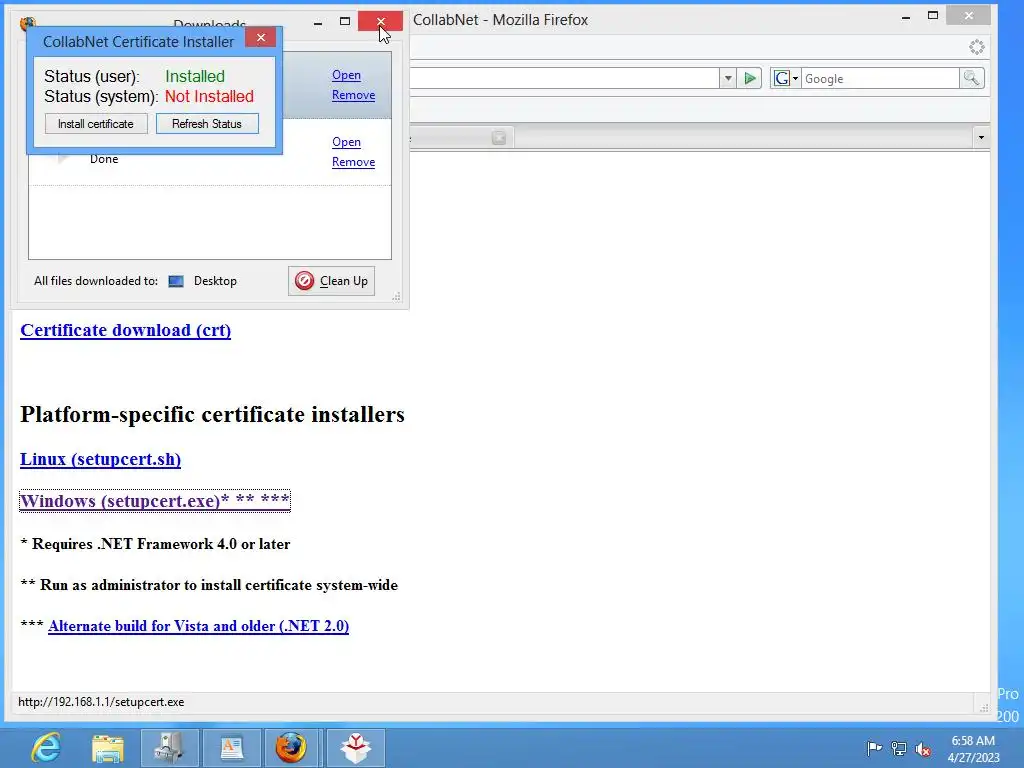Click the green Go arrow in Firefox
Screen dimensions: 1024x768
pyautogui.click(x=750, y=78)
